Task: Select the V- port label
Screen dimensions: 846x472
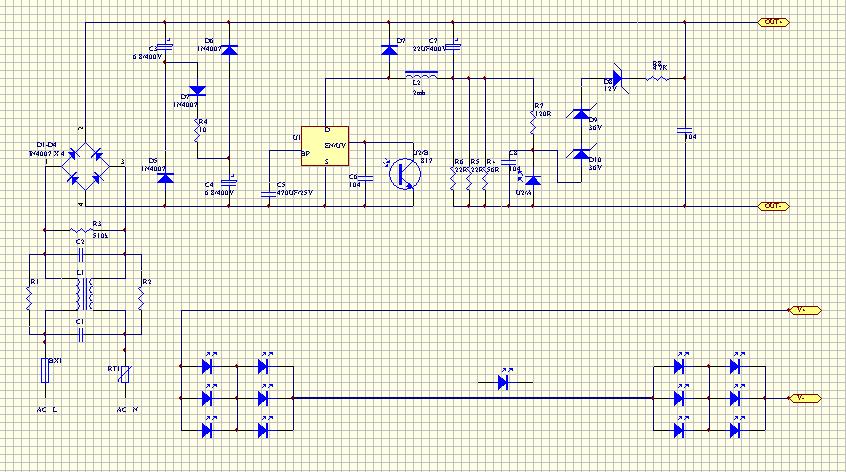Action: coord(805,399)
